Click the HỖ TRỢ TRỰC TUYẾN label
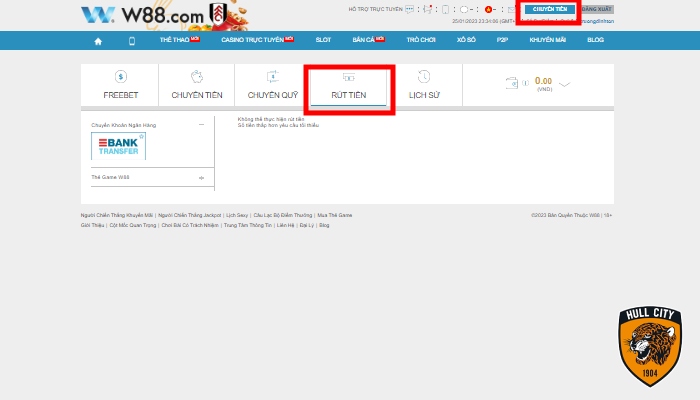 click(375, 9)
